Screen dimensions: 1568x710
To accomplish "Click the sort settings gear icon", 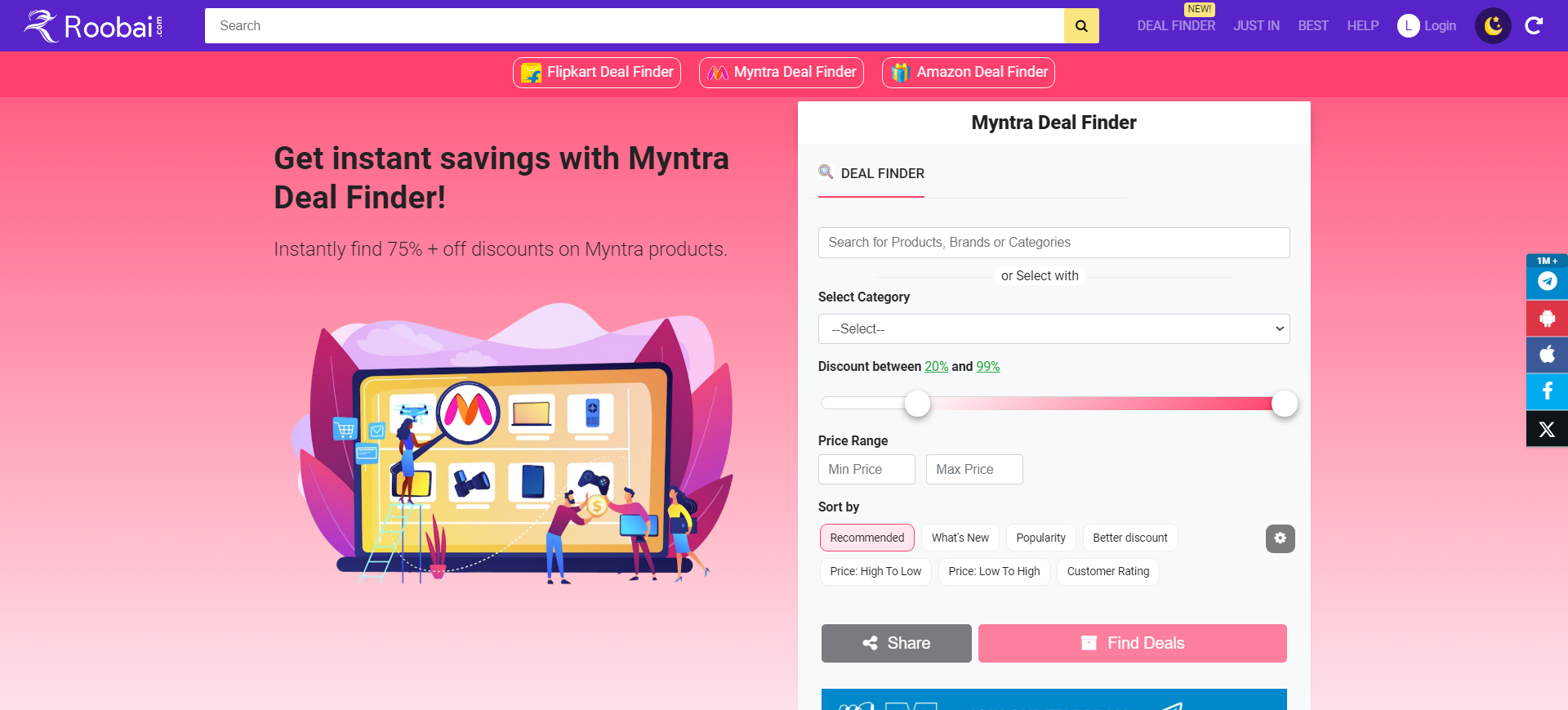I will [x=1281, y=538].
